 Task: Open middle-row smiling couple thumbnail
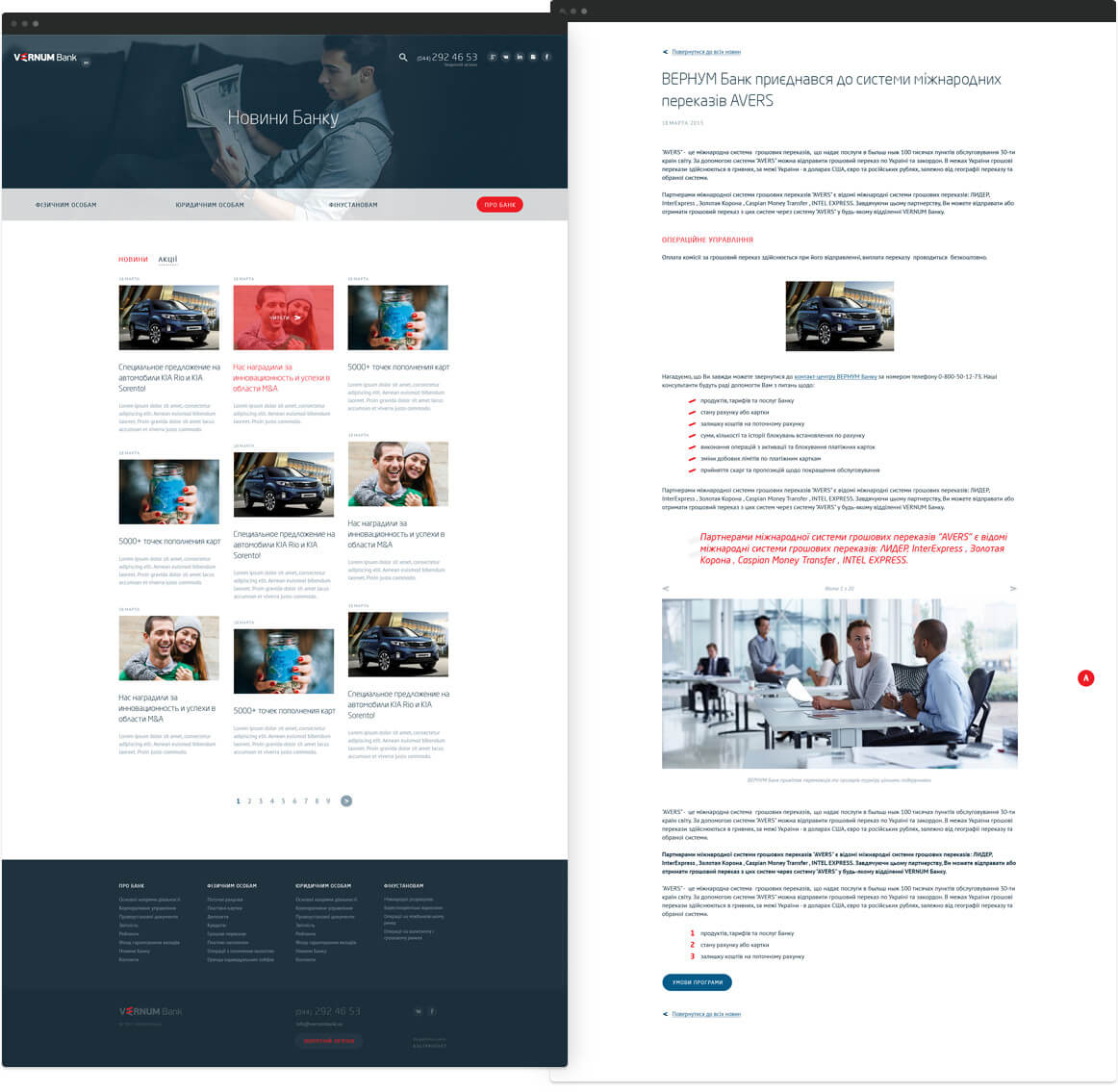click(x=398, y=474)
